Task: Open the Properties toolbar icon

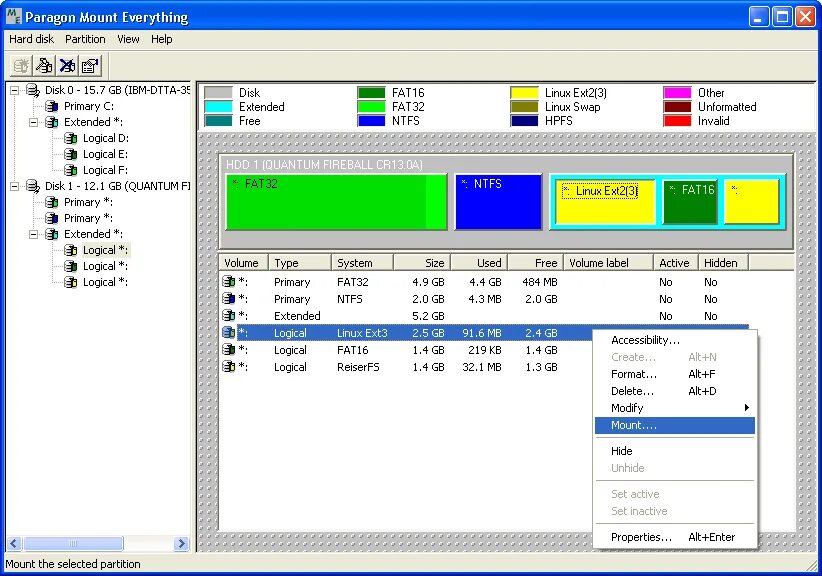Action: [90, 66]
